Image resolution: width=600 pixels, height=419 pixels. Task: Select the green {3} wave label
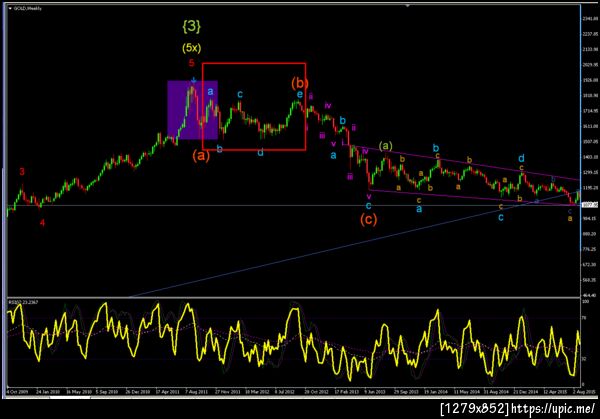pos(191,26)
